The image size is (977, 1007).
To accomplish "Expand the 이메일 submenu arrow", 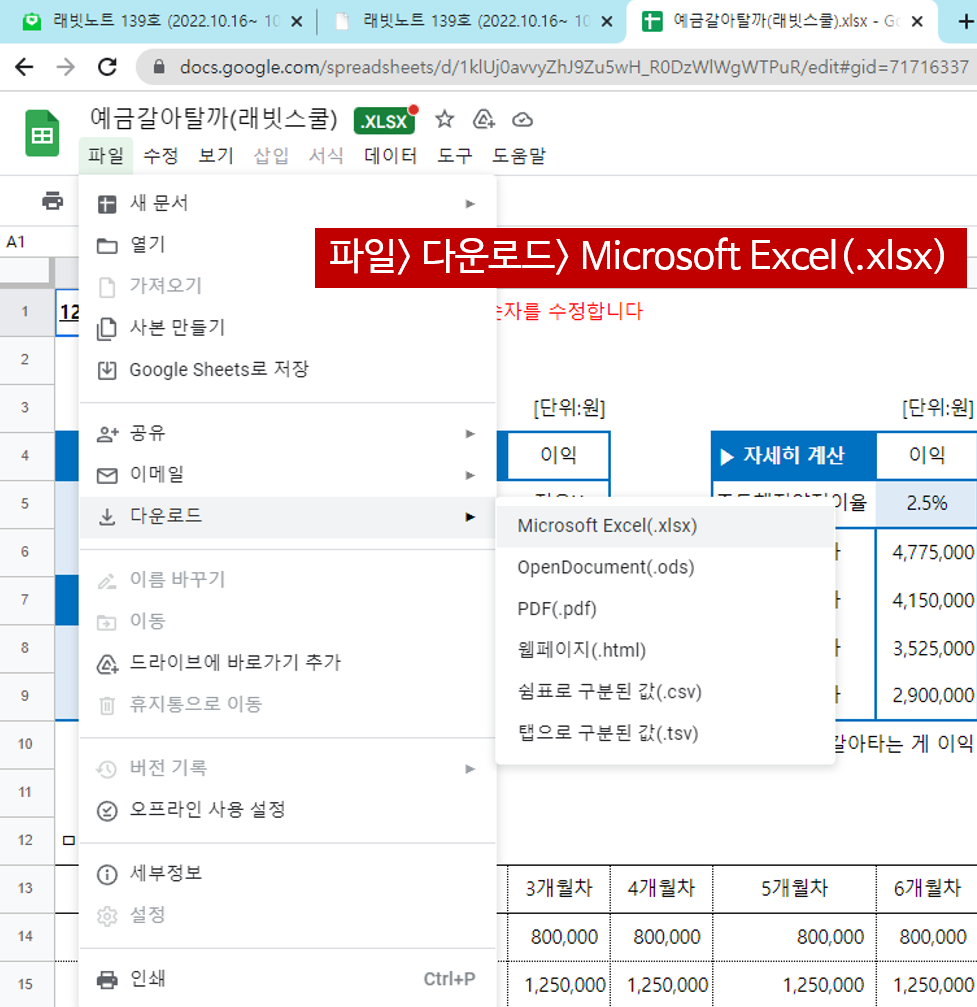I will [470, 475].
